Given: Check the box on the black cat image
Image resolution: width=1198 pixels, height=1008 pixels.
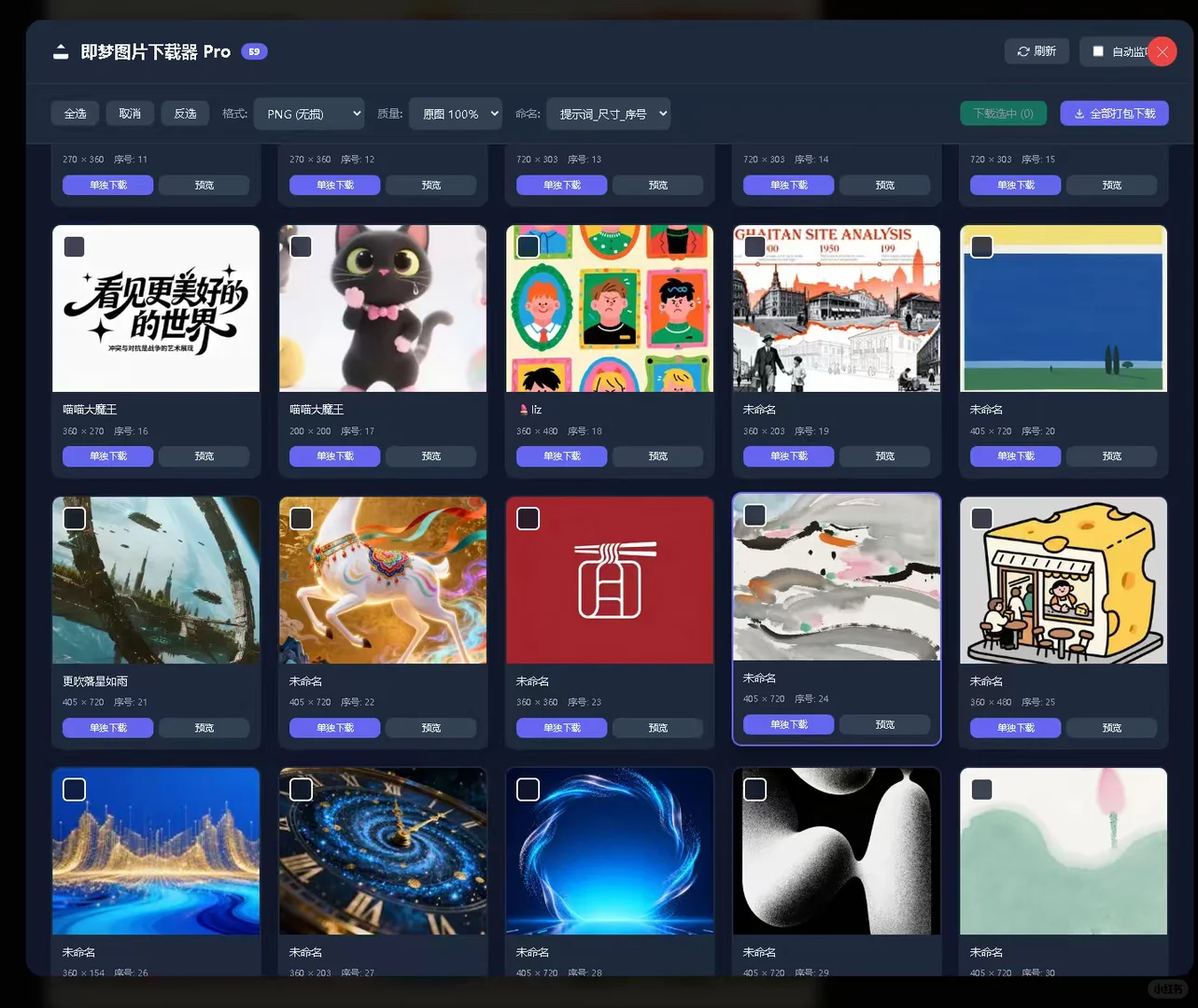Looking at the screenshot, I should coord(301,246).
